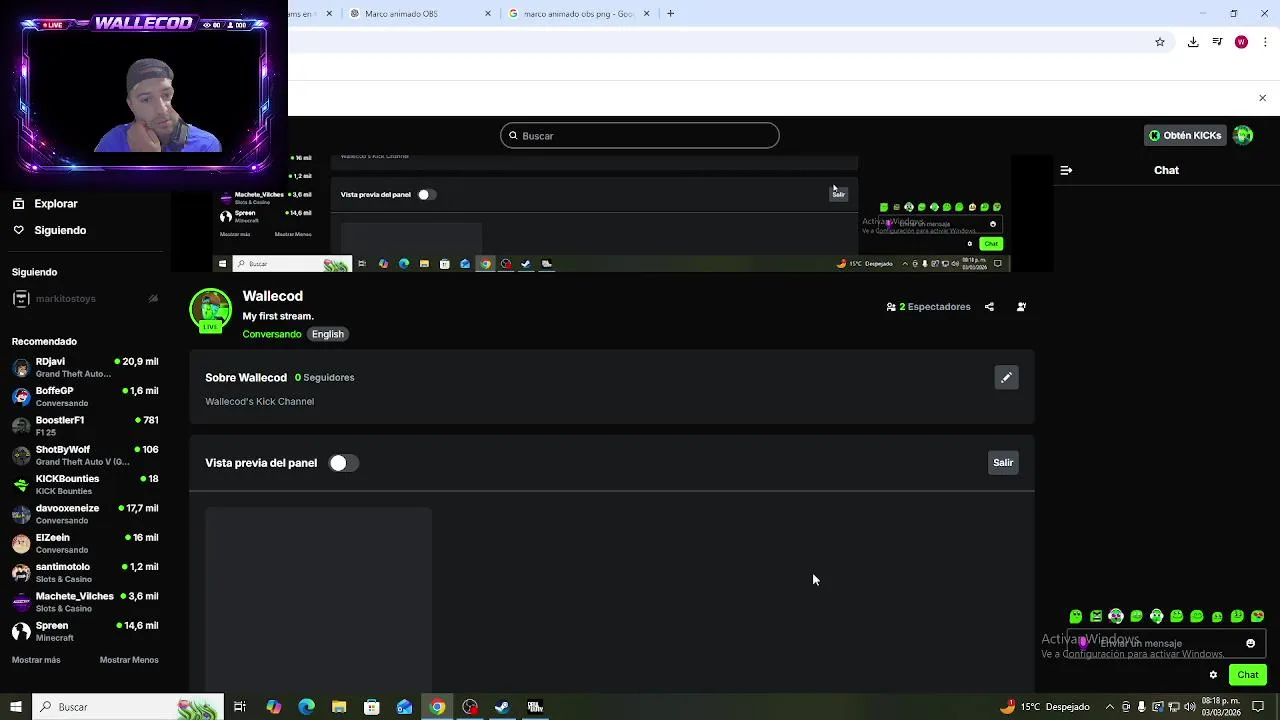This screenshot has height=720, width=1280.
Task: Open the weather widget showing 15°C Despejado
Action: (x=1045, y=707)
